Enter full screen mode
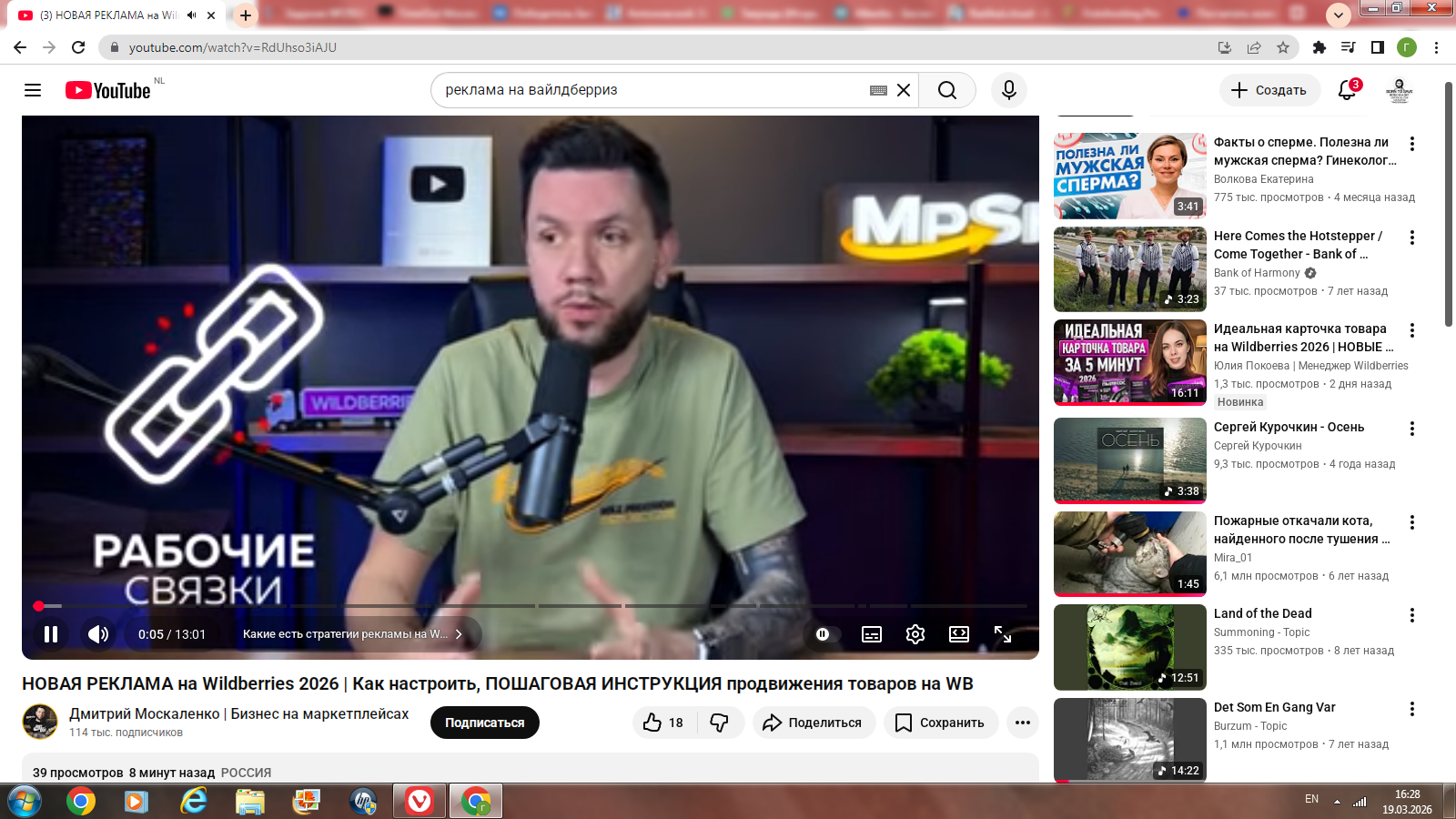Viewport: 1456px width, 819px height. (1003, 634)
